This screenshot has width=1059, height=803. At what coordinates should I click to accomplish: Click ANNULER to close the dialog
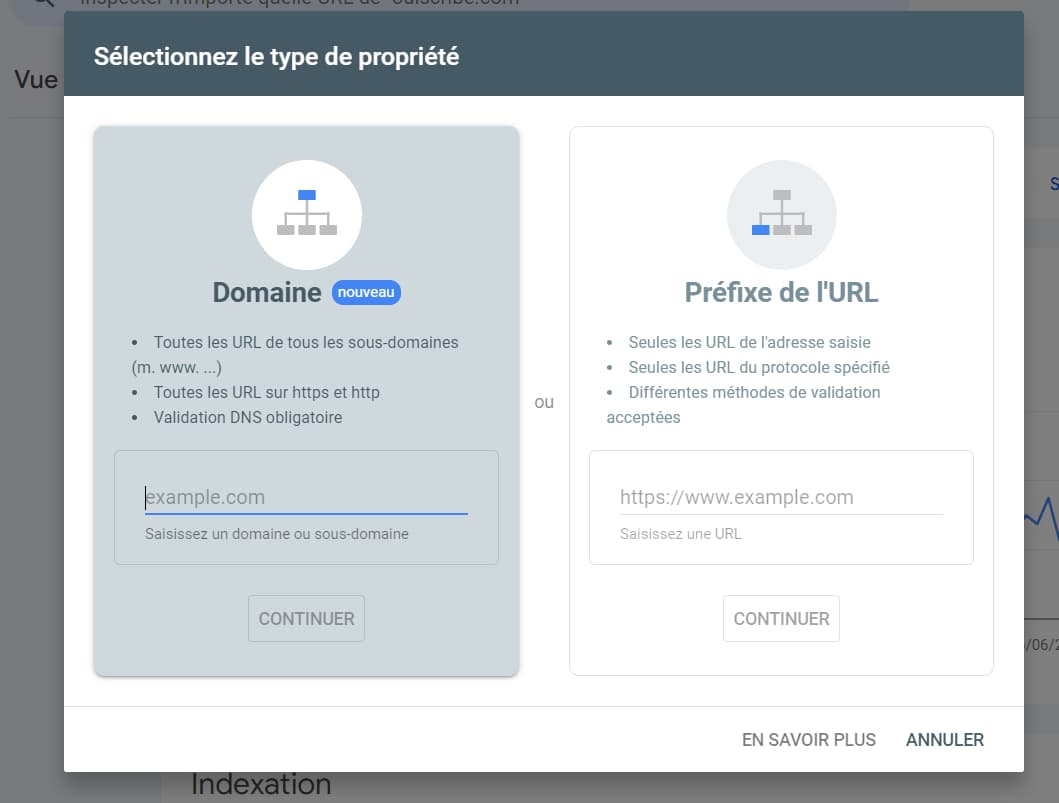click(x=945, y=740)
